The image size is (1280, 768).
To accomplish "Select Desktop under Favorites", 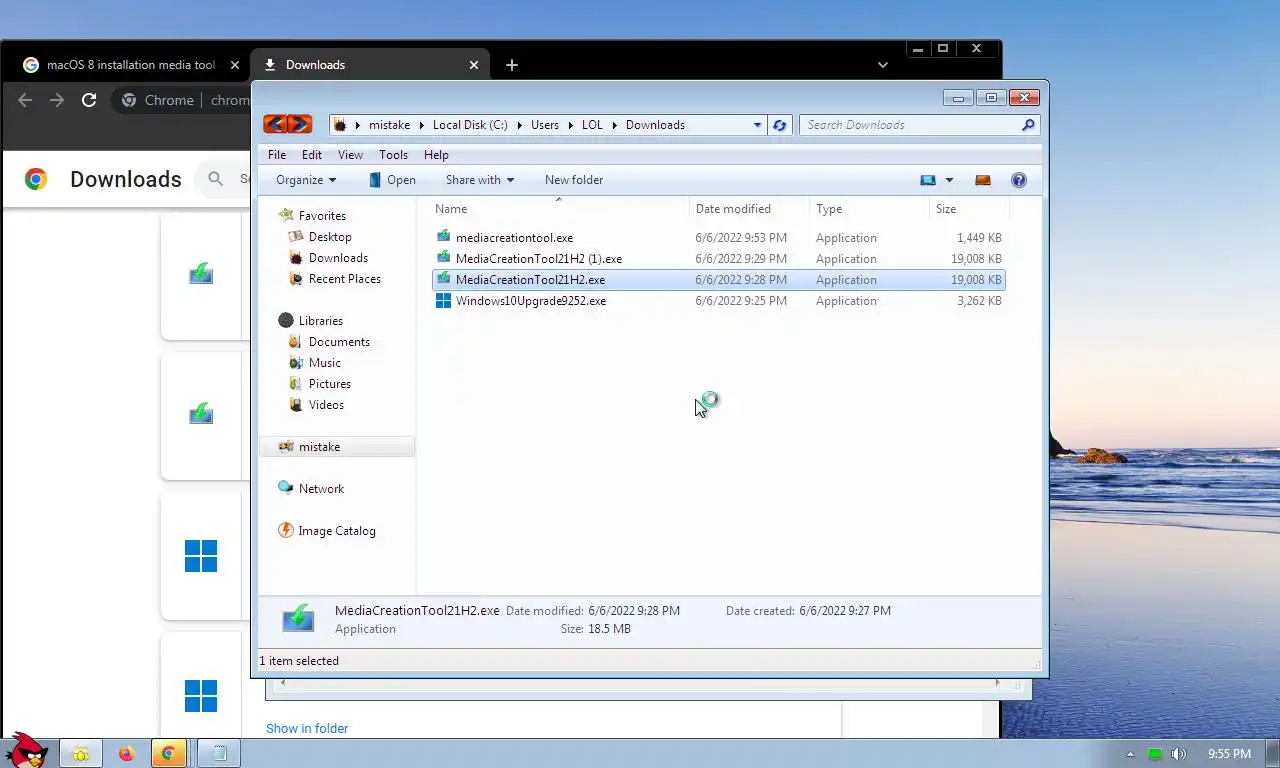I will (330, 237).
